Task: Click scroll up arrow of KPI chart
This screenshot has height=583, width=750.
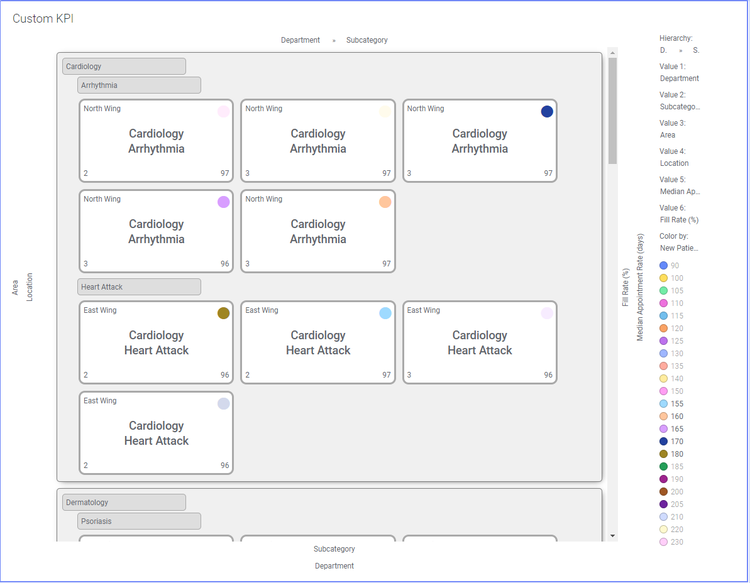Action: (x=613, y=52)
